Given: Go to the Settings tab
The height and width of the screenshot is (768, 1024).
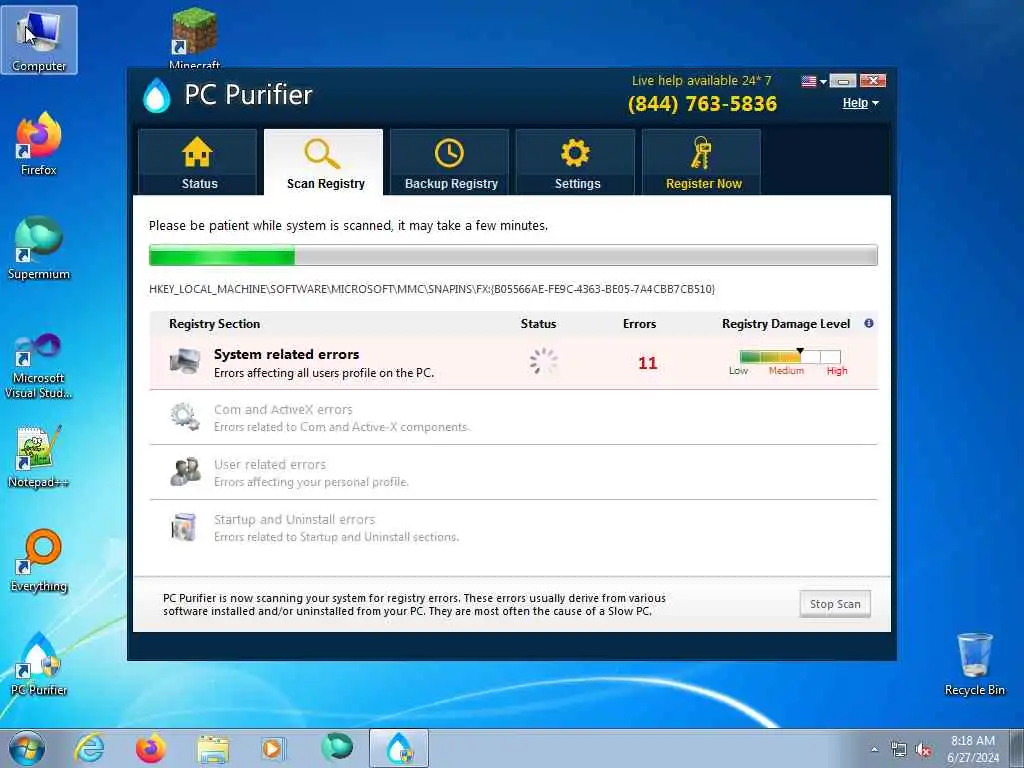Looking at the screenshot, I should (575, 162).
